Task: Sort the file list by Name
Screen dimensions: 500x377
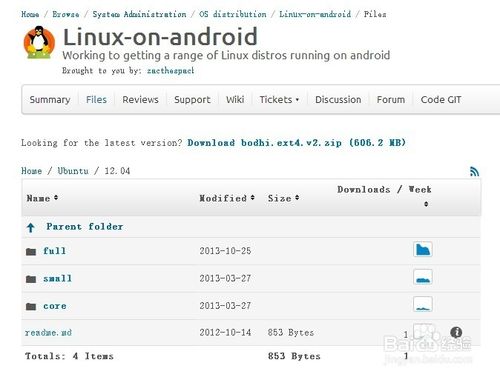Action: [x=42, y=198]
